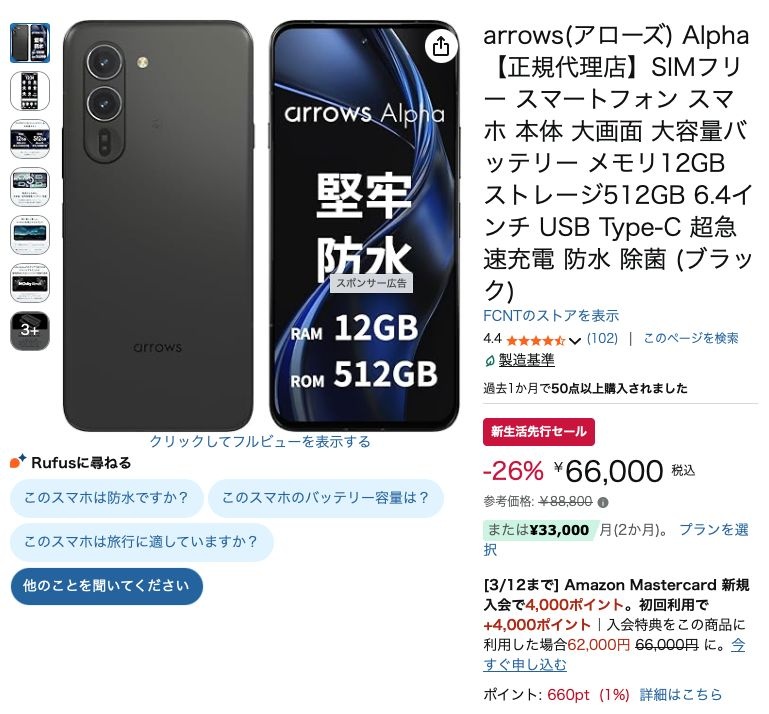Open the 製造基準 link

527,360
